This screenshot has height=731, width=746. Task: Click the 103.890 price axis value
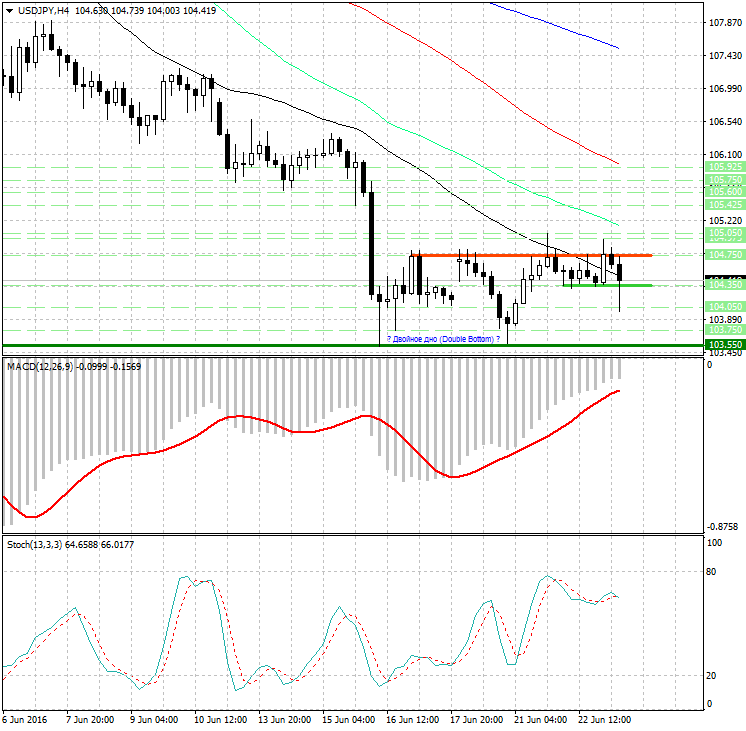coord(725,319)
